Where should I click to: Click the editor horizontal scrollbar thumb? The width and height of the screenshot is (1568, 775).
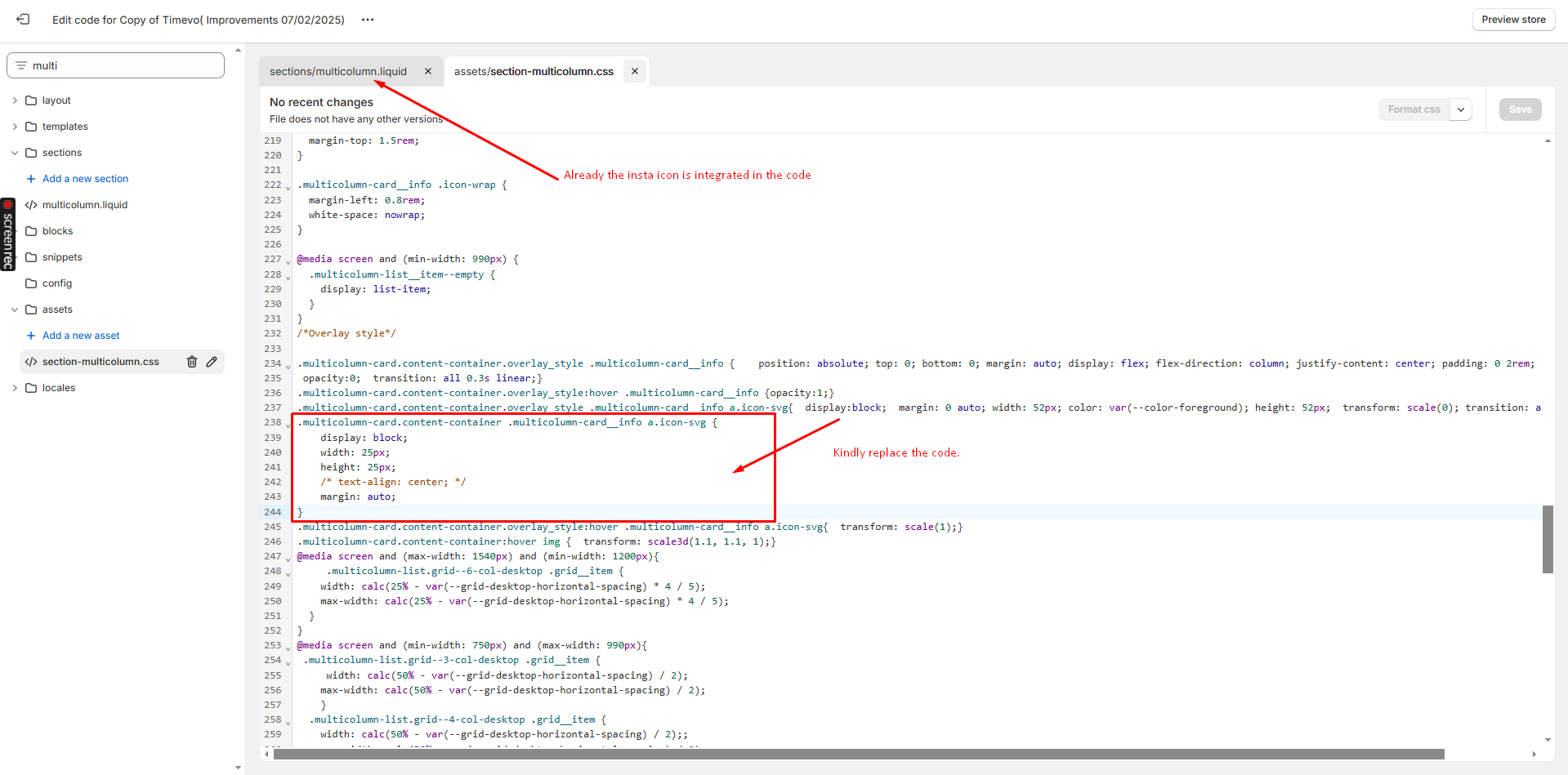pyautogui.click(x=859, y=754)
